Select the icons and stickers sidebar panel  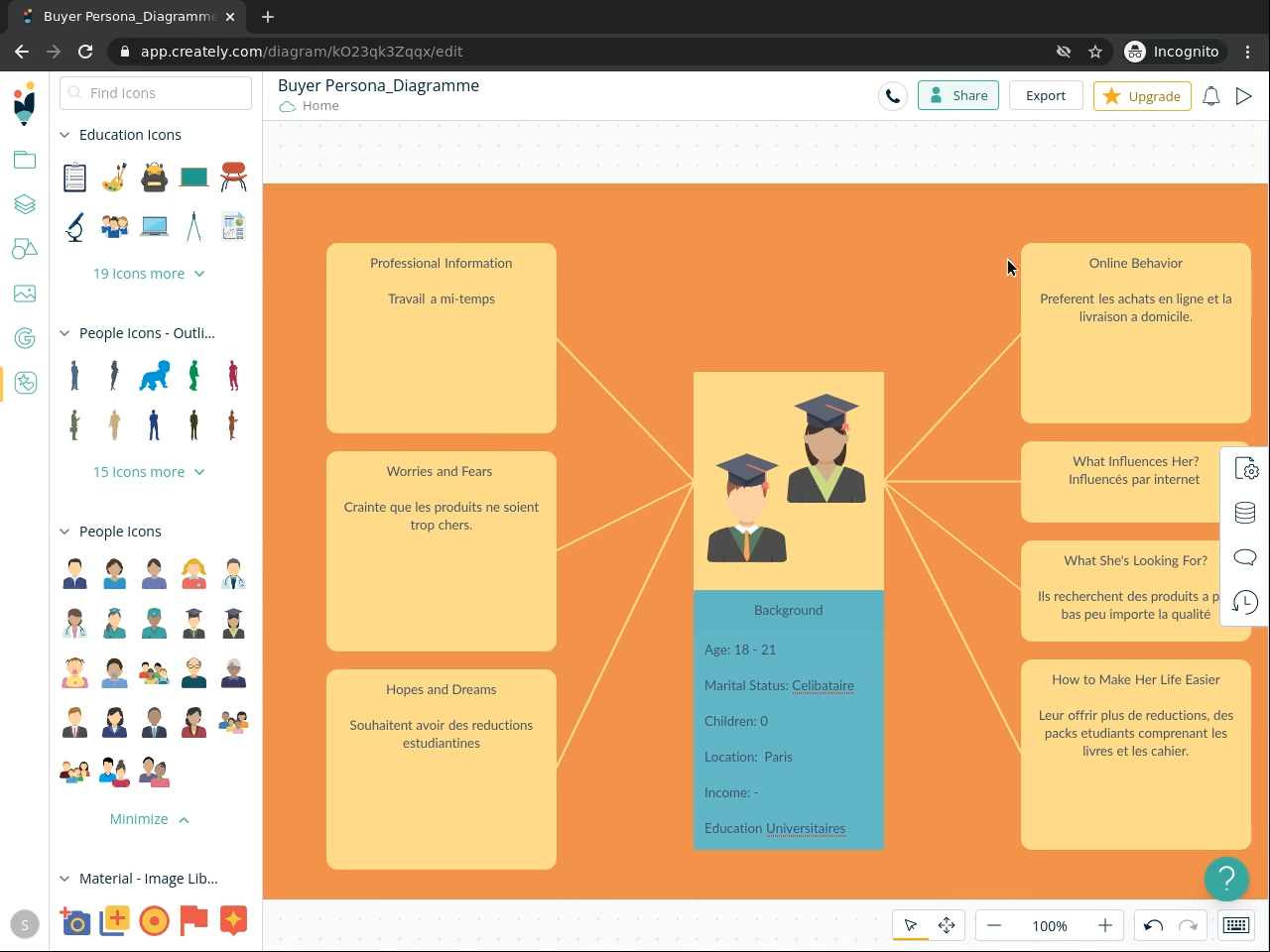coord(25,383)
